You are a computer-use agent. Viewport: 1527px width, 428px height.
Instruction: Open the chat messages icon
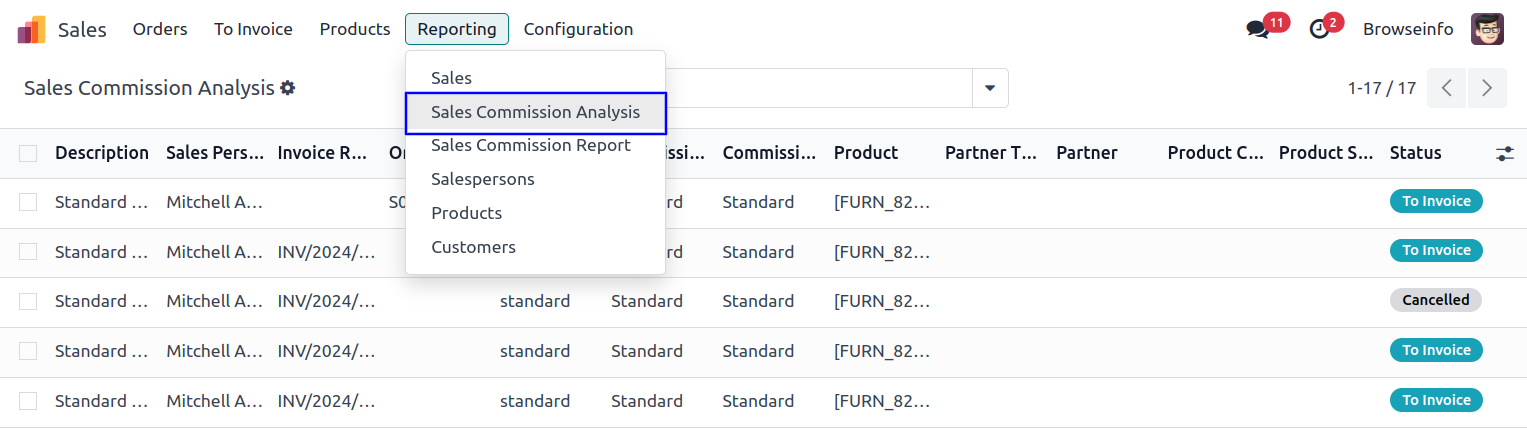pyautogui.click(x=1257, y=30)
